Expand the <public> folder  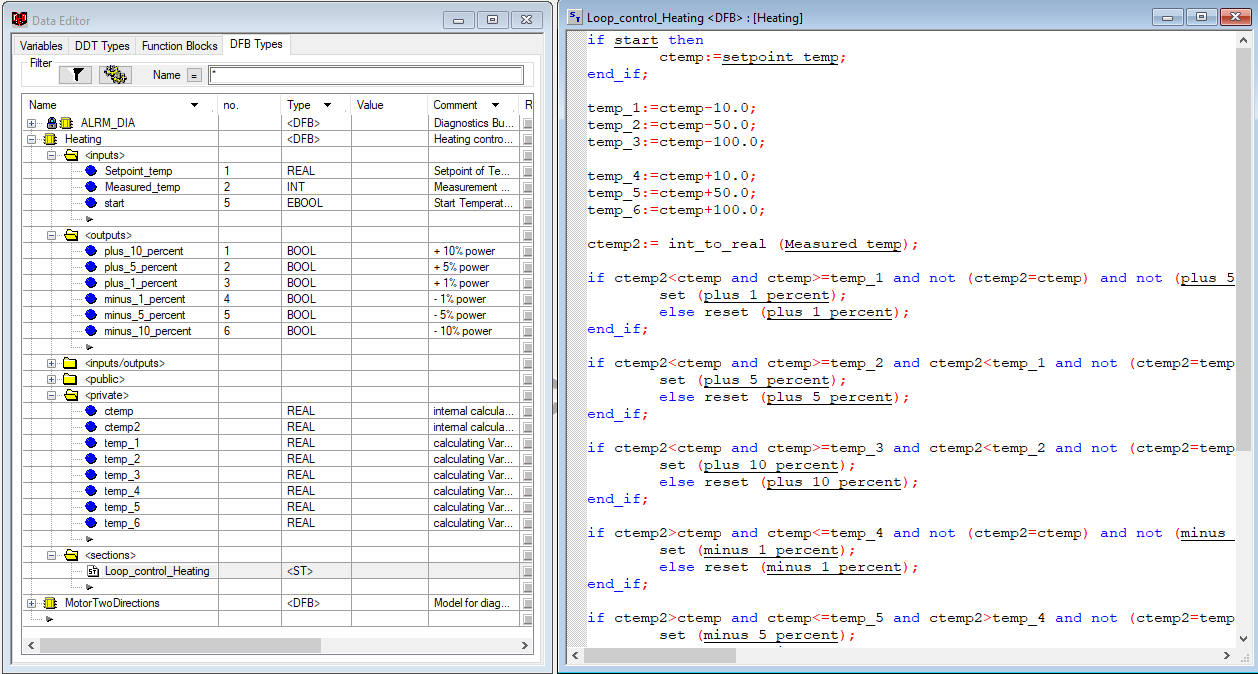52,379
